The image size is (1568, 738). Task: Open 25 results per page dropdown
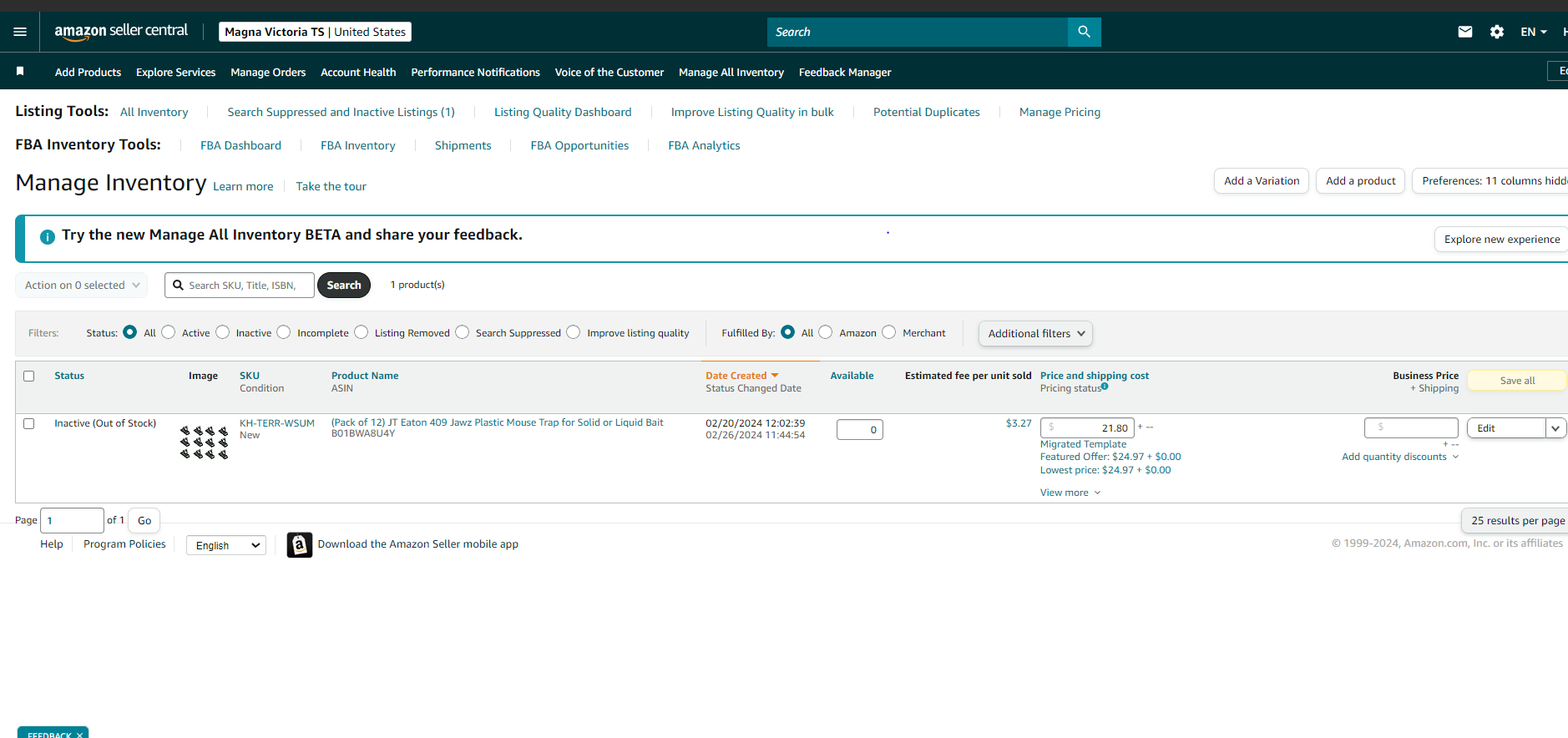[x=1516, y=520]
